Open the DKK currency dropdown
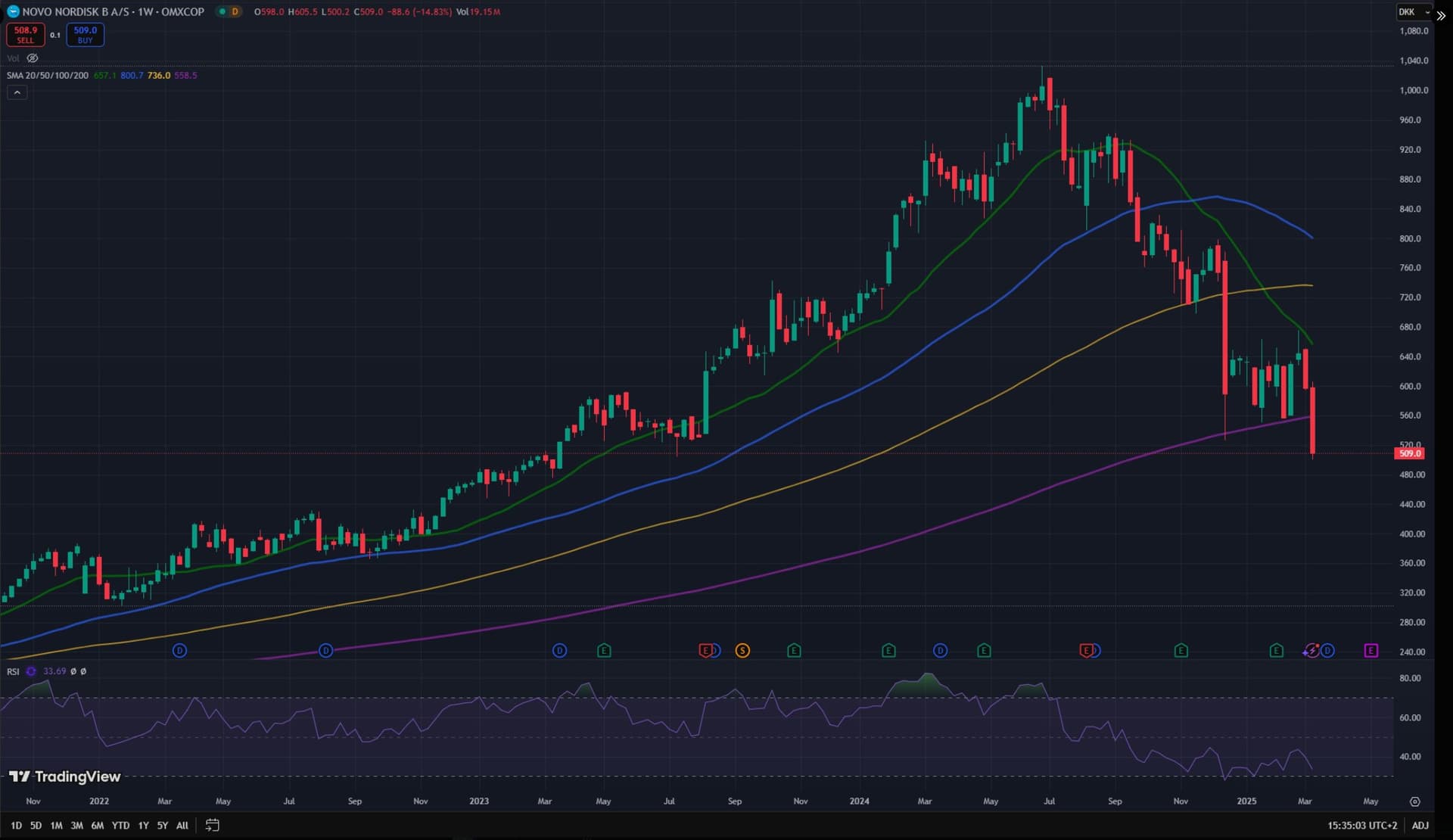This screenshot has height=840, width=1453. click(x=1414, y=12)
